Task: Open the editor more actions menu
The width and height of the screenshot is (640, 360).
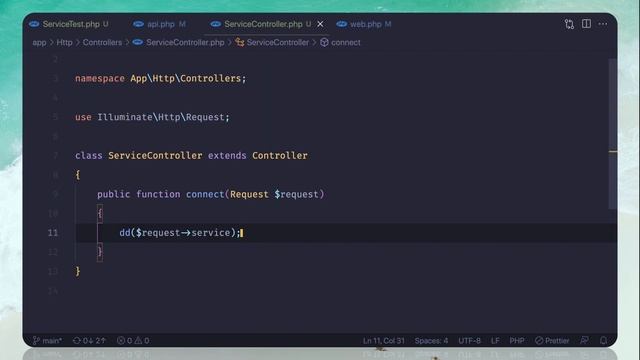Action: [602, 24]
